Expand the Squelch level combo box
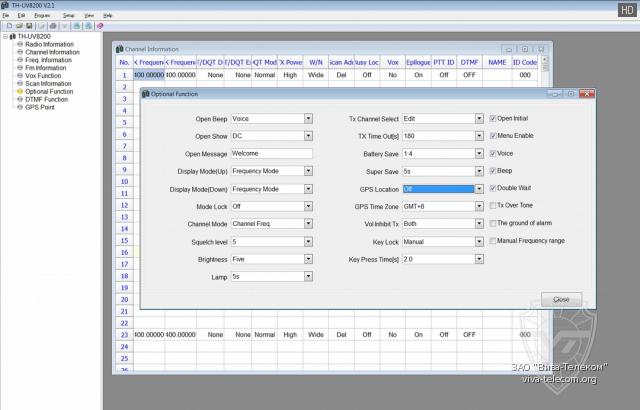This screenshot has height=410, width=640. 307,242
